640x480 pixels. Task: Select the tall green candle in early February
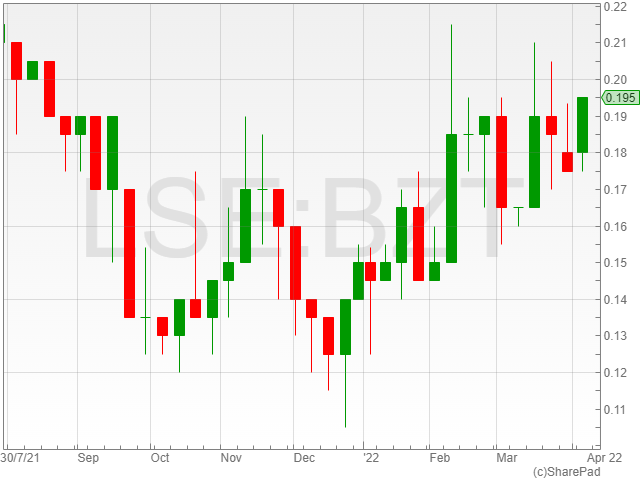452,198
